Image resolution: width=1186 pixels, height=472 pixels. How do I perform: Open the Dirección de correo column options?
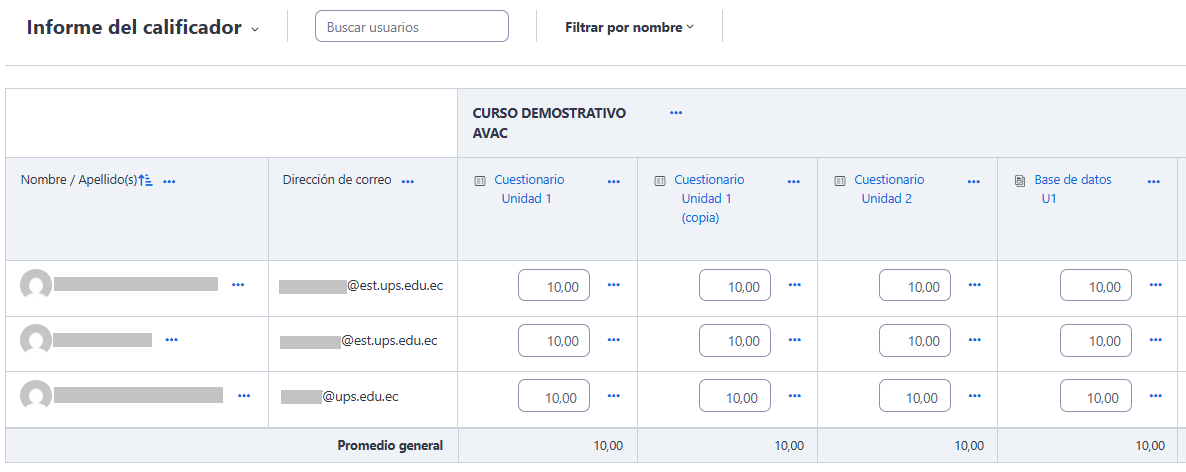[x=408, y=181]
